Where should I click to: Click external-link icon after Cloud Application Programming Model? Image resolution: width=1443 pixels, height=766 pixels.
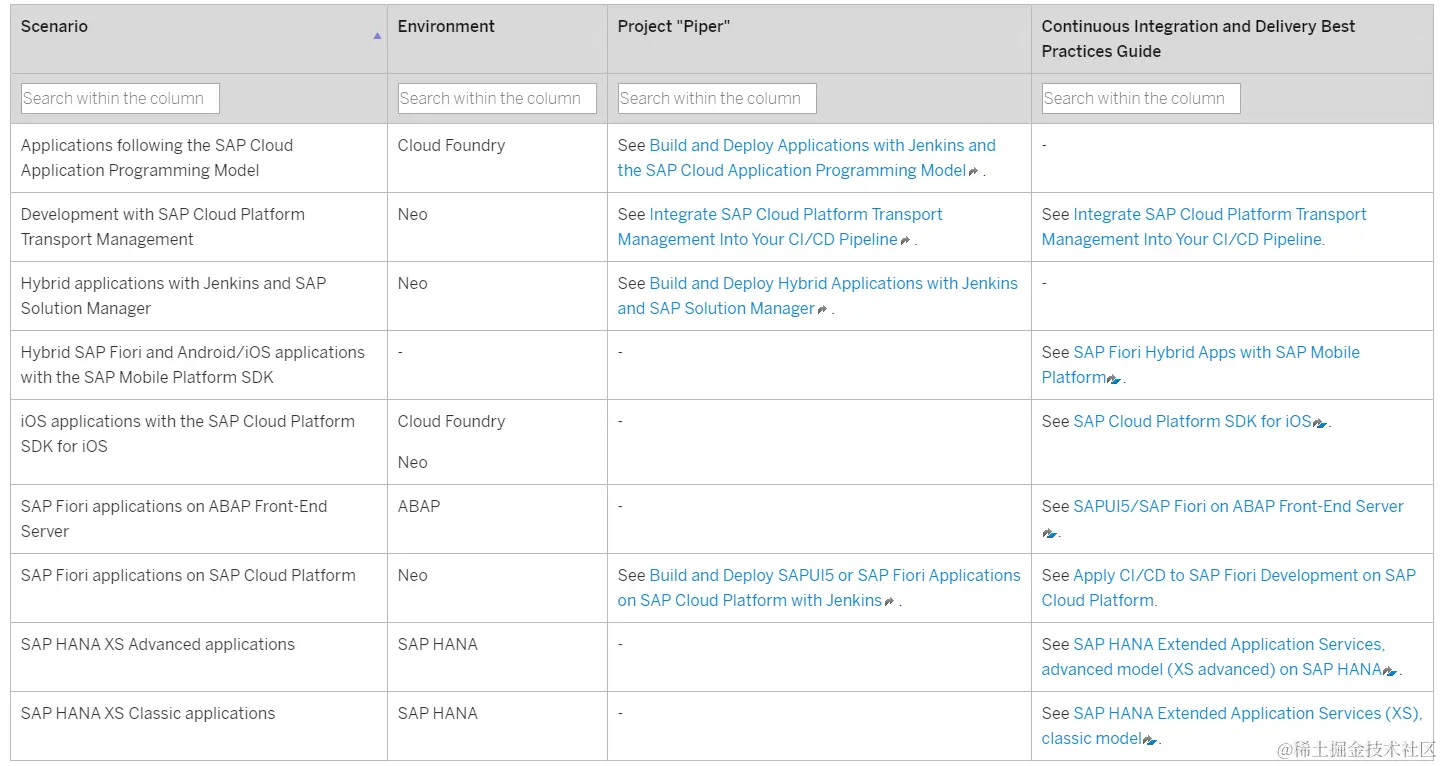tap(974, 172)
